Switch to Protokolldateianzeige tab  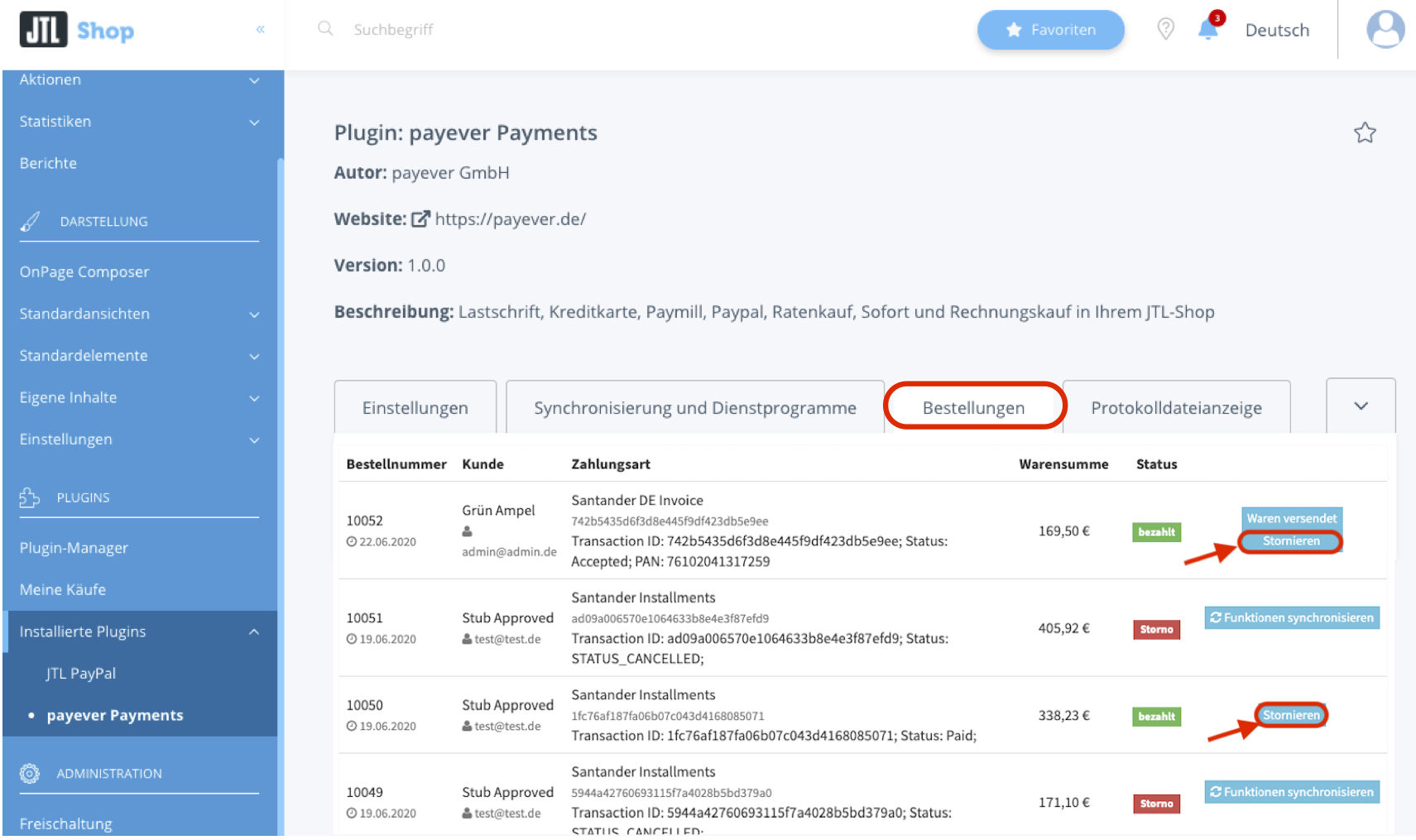coord(1176,407)
